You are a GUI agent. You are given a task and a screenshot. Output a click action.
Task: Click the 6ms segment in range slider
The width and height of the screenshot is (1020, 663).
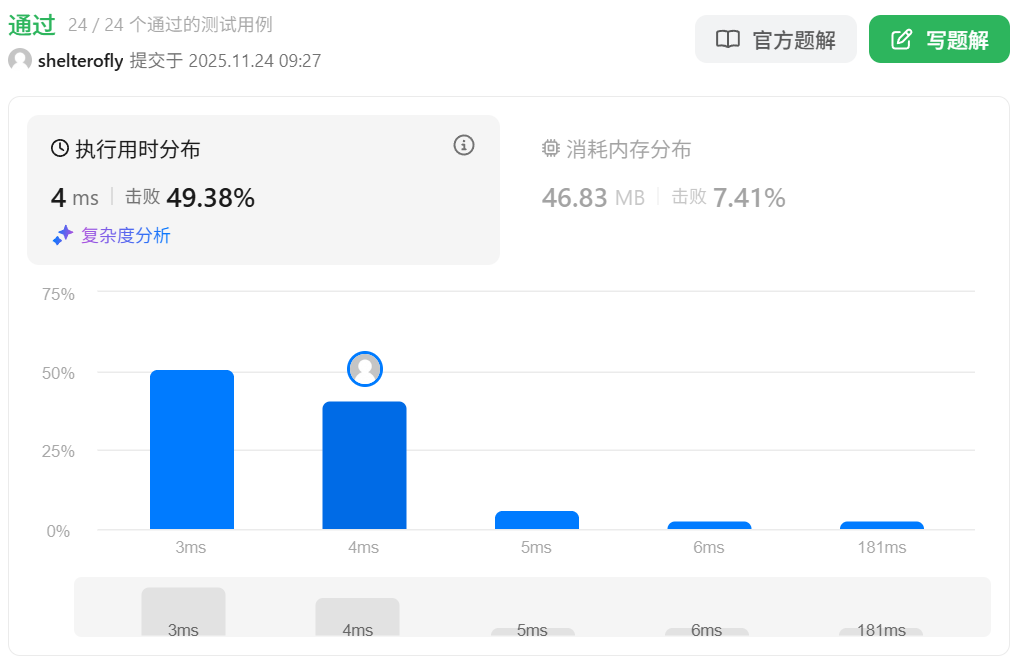coord(707,631)
